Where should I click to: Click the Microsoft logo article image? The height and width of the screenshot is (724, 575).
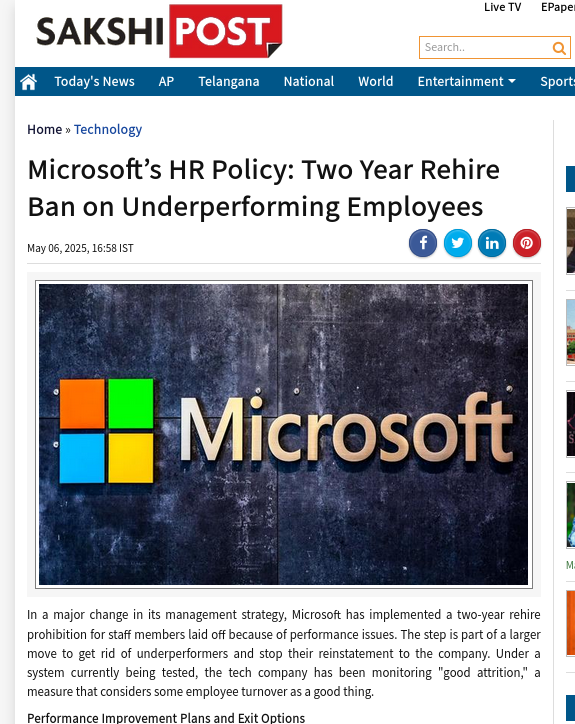[x=284, y=434]
